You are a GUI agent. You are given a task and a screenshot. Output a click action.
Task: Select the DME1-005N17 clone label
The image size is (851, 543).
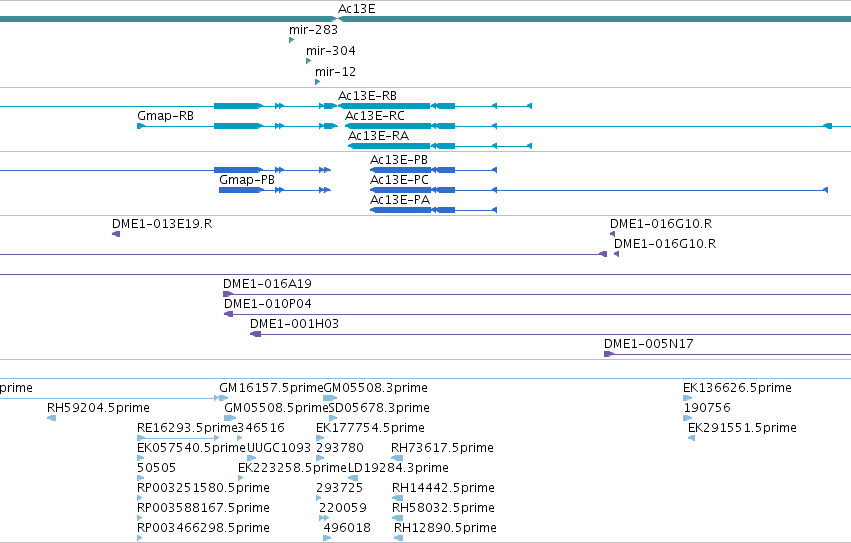(x=649, y=344)
